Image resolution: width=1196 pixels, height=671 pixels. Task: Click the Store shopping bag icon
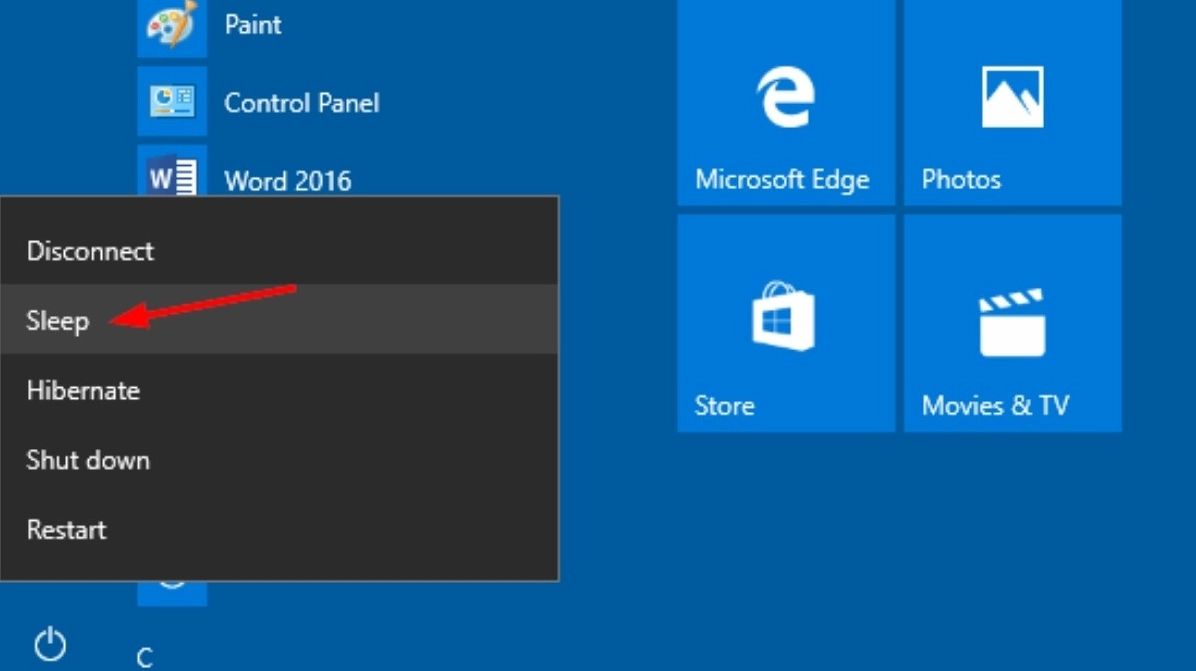(x=785, y=316)
